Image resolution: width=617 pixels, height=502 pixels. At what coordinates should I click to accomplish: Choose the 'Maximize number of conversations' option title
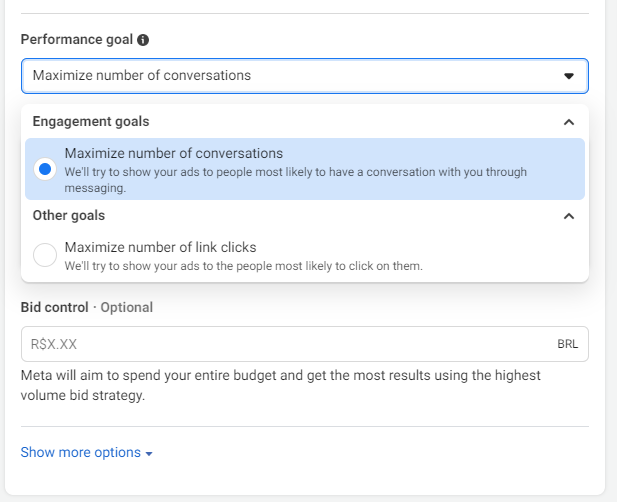click(174, 153)
